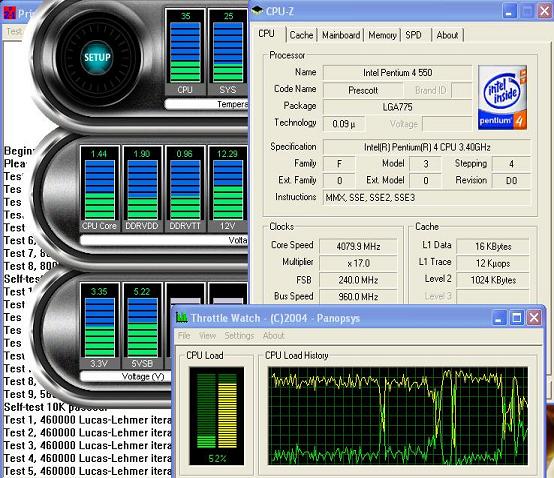Click the 5VSB voltage gauge
554x478 pixels.
click(142, 326)
